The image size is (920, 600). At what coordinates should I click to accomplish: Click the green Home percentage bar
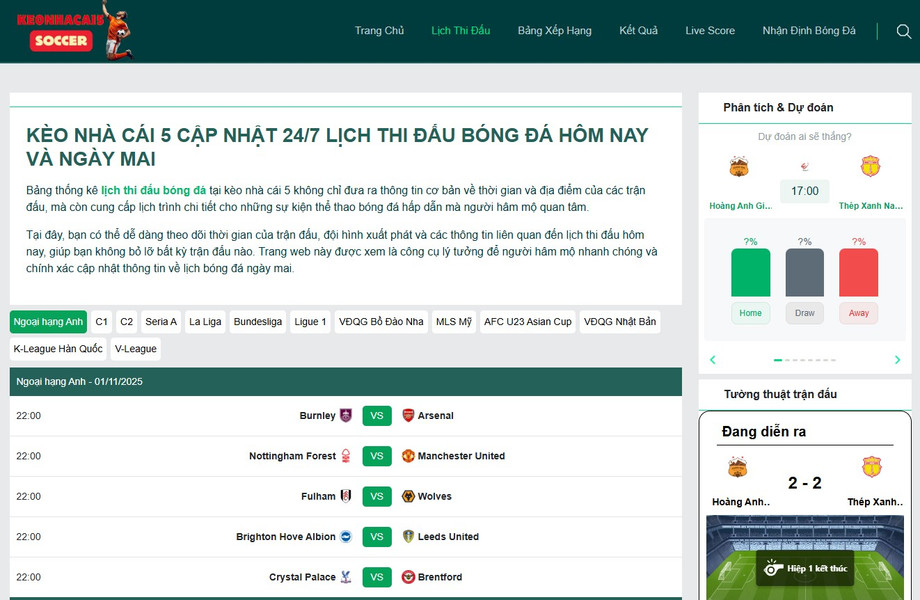[750, 273]
